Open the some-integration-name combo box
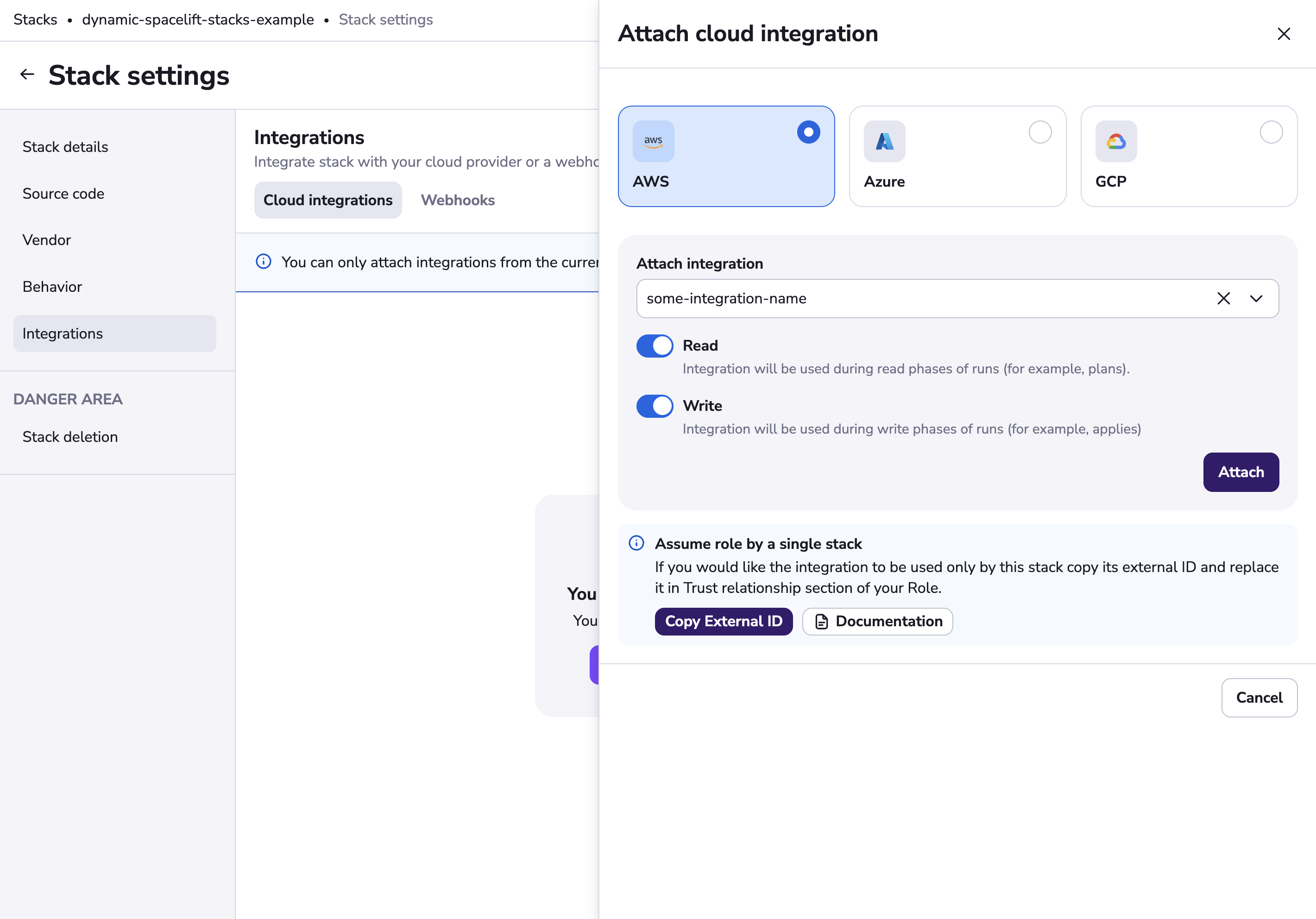The height and width of the screenshot is (919, 1316). [917, 299]
